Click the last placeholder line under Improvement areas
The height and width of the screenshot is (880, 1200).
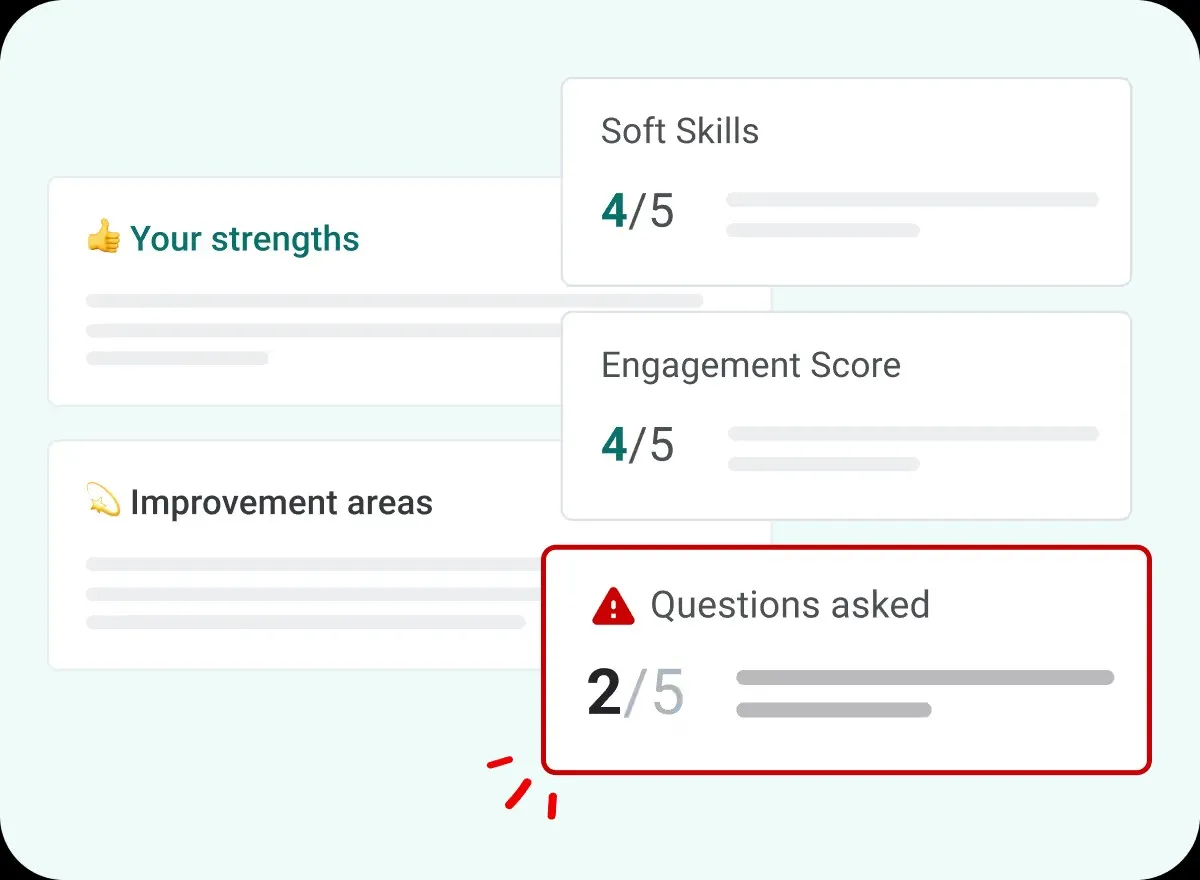(306, 622)
